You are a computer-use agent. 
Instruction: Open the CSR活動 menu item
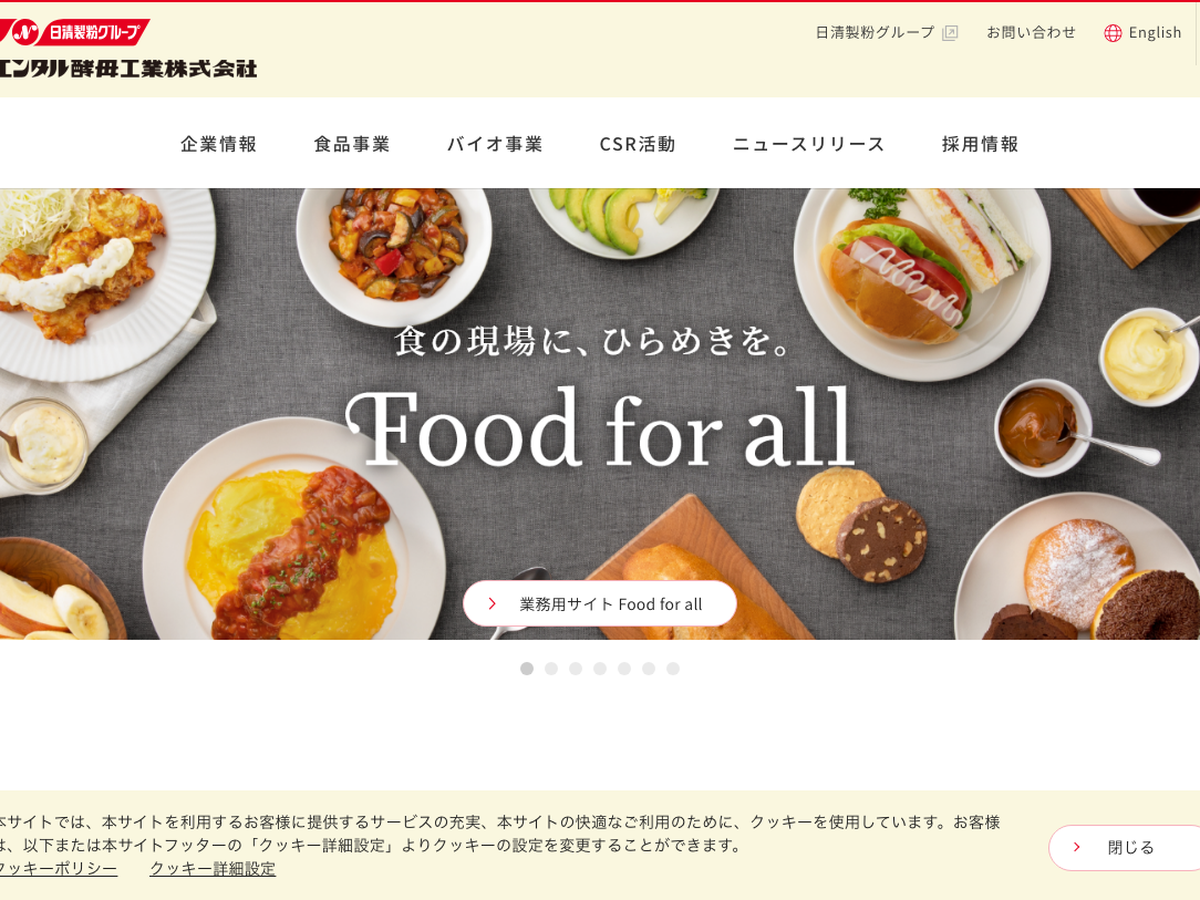pyautogui.click(x=638, y=143)
